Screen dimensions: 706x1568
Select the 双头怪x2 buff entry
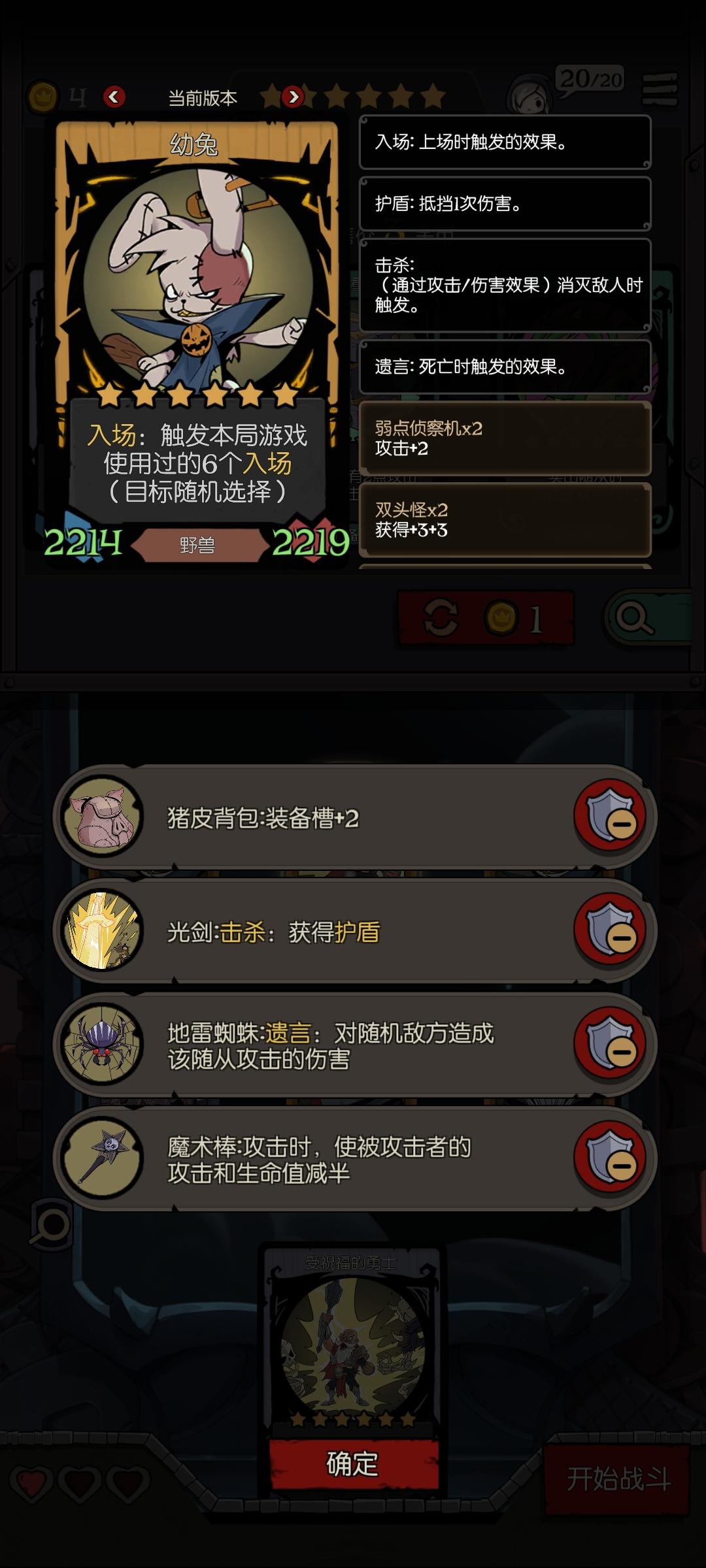(x=505, y=520)
